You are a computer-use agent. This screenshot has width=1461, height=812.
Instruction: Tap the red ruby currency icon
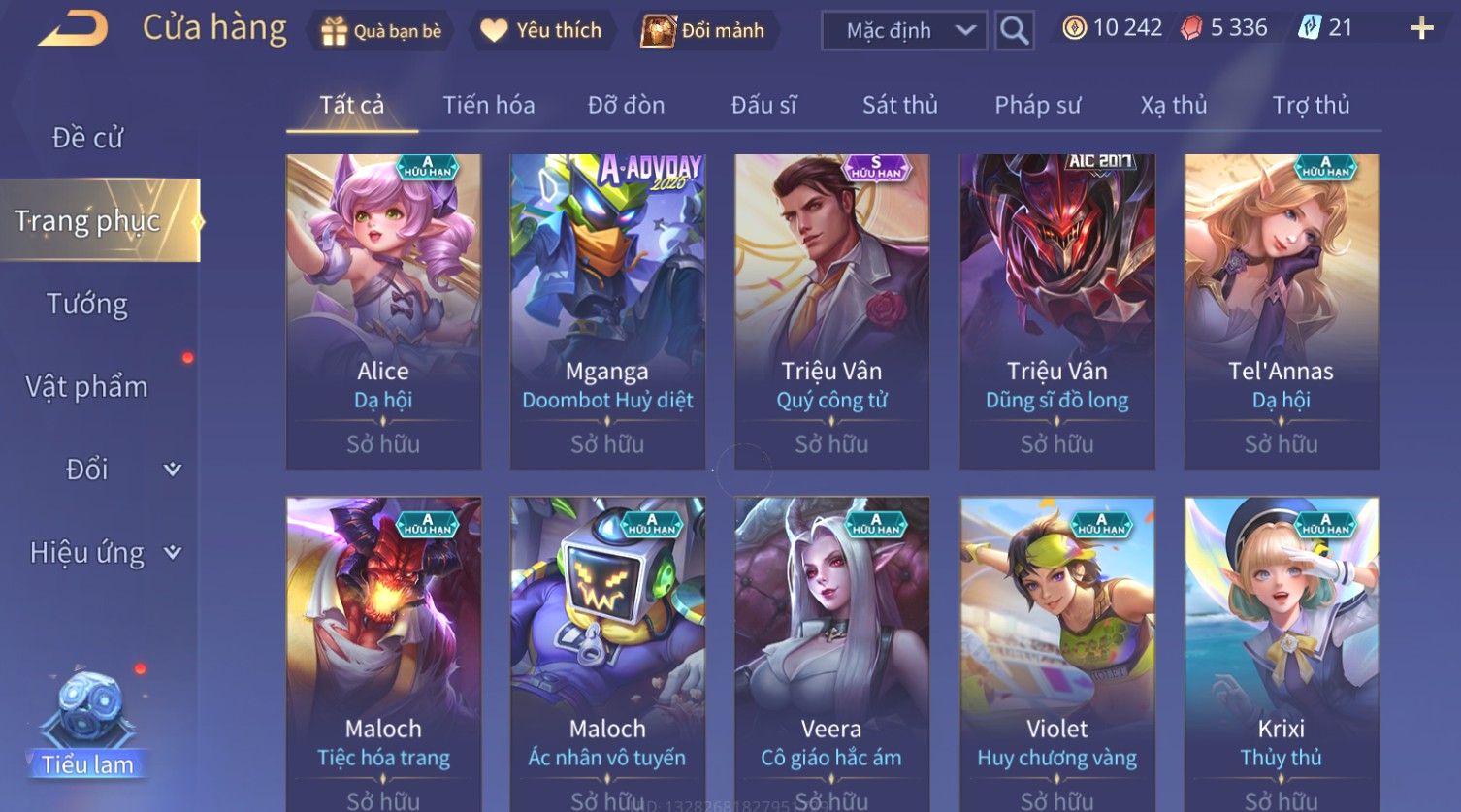tap(1191, 28)
